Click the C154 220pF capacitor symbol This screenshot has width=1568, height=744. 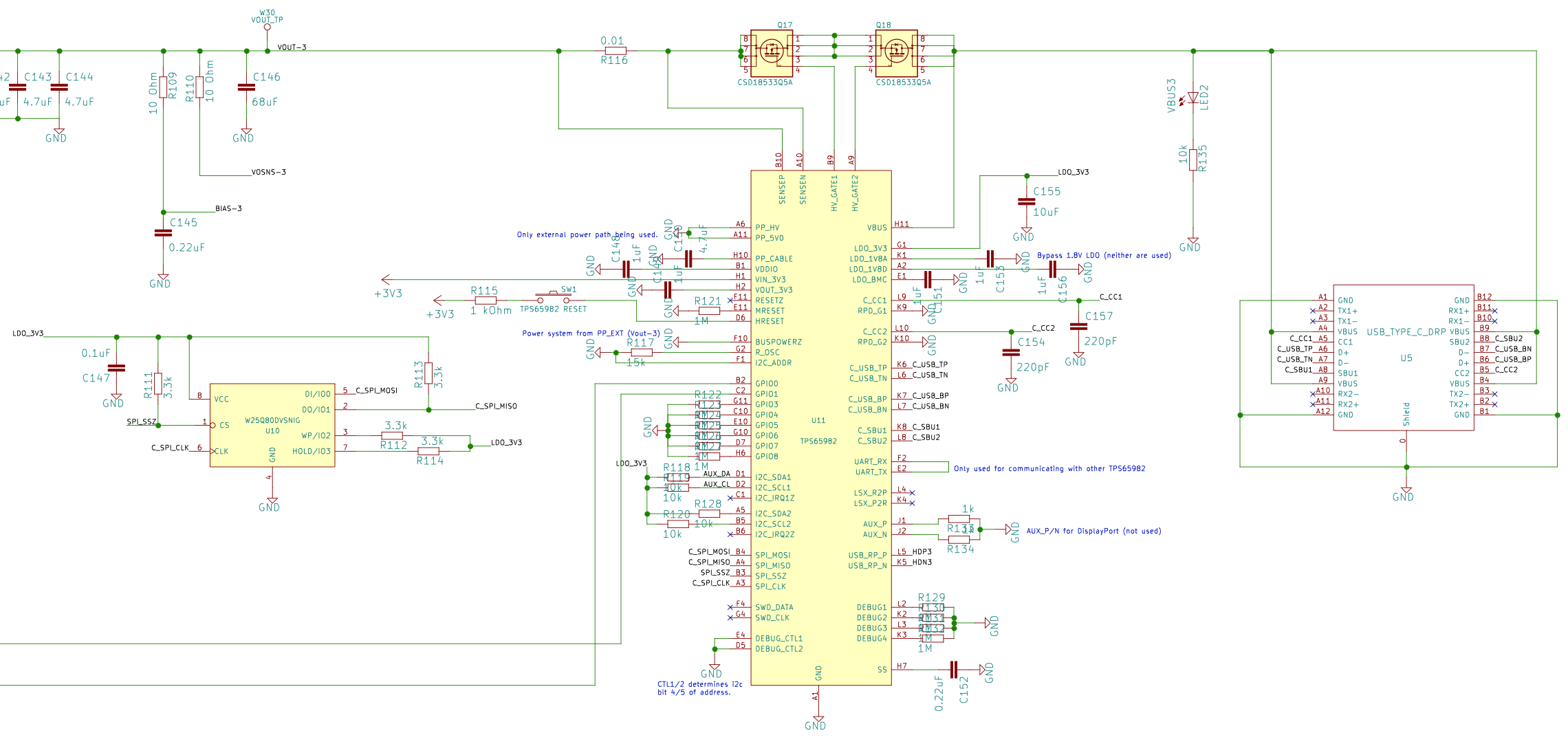click(1011, 352)
